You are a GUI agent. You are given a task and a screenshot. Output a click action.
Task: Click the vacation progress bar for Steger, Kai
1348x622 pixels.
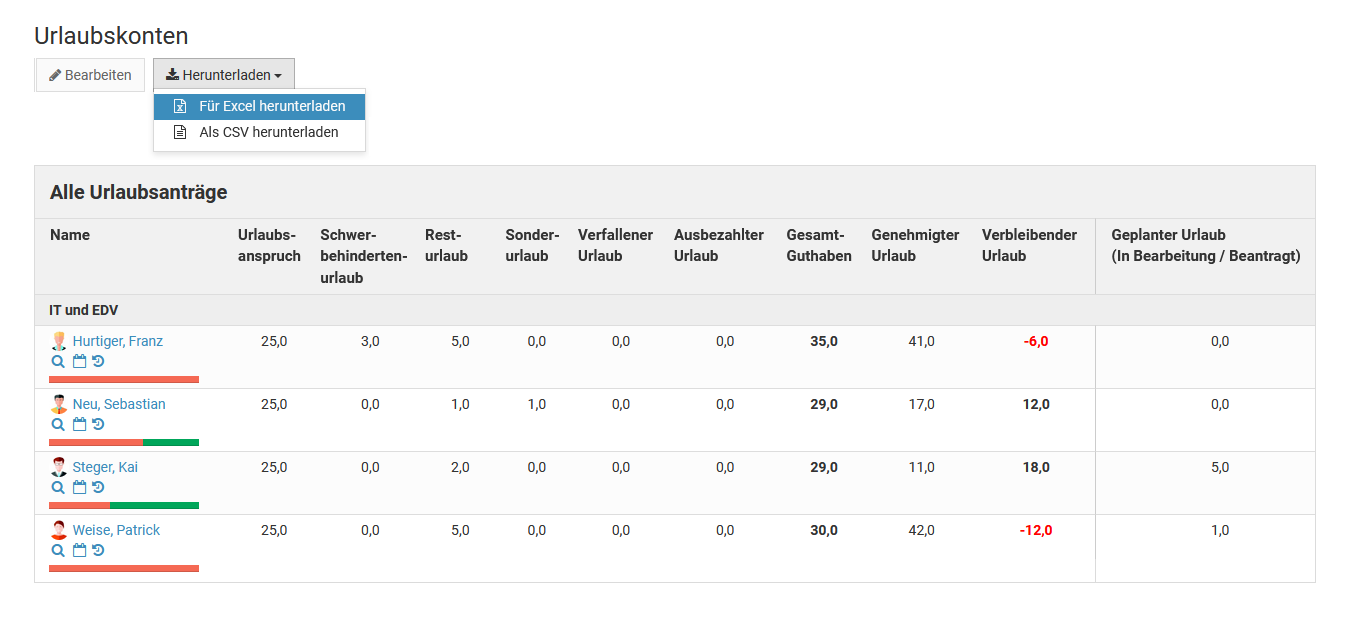pos(124,505)
